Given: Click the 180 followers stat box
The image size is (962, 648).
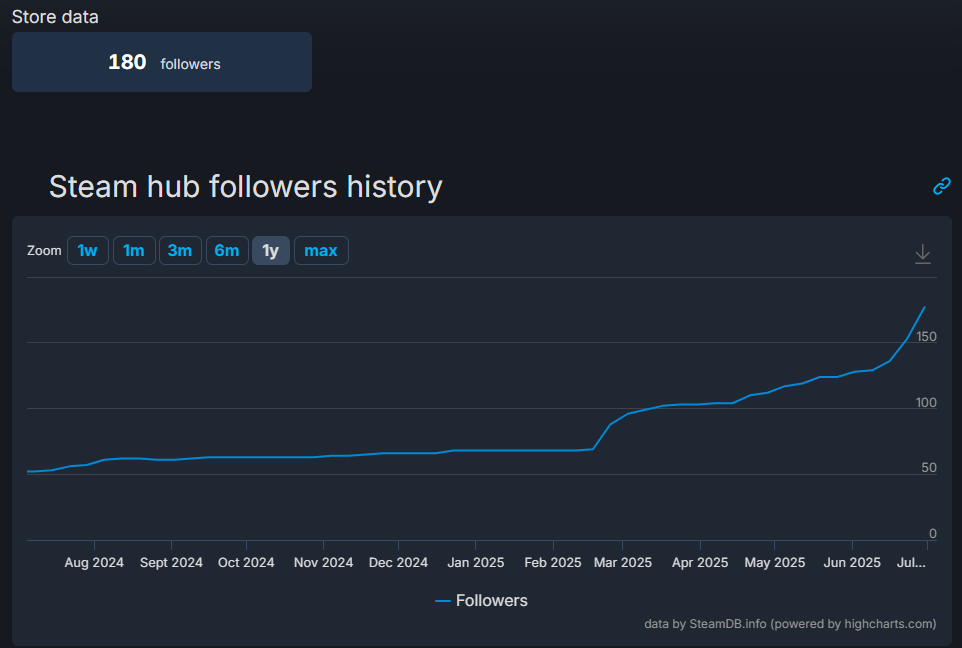Looking at the screenshot, I should pyautogui.click(x=162, y=62).
